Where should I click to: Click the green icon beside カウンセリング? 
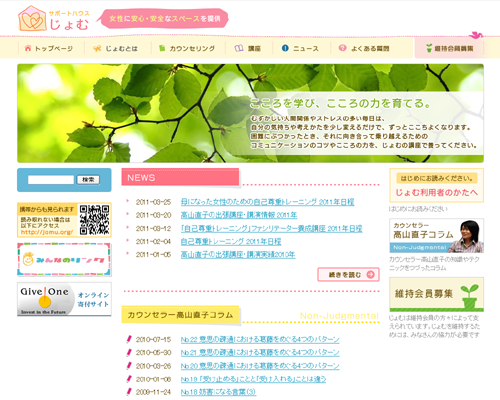pos(162,48)
